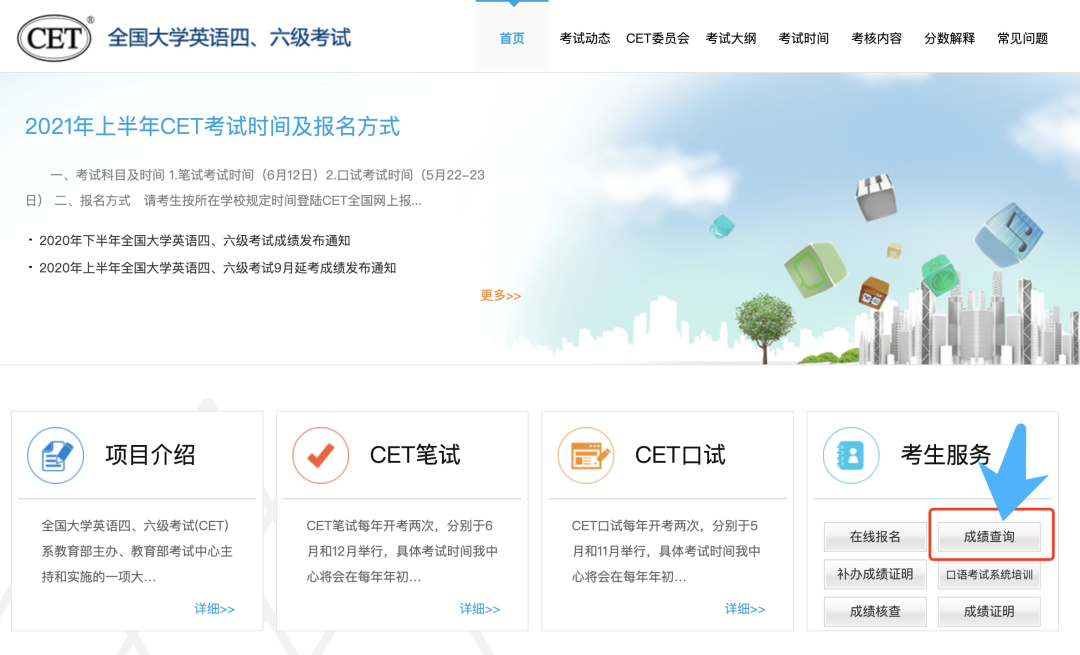Click the 在线报名 button
Viewport: 1080px width, 655px height.
click(x=875, y=537)
